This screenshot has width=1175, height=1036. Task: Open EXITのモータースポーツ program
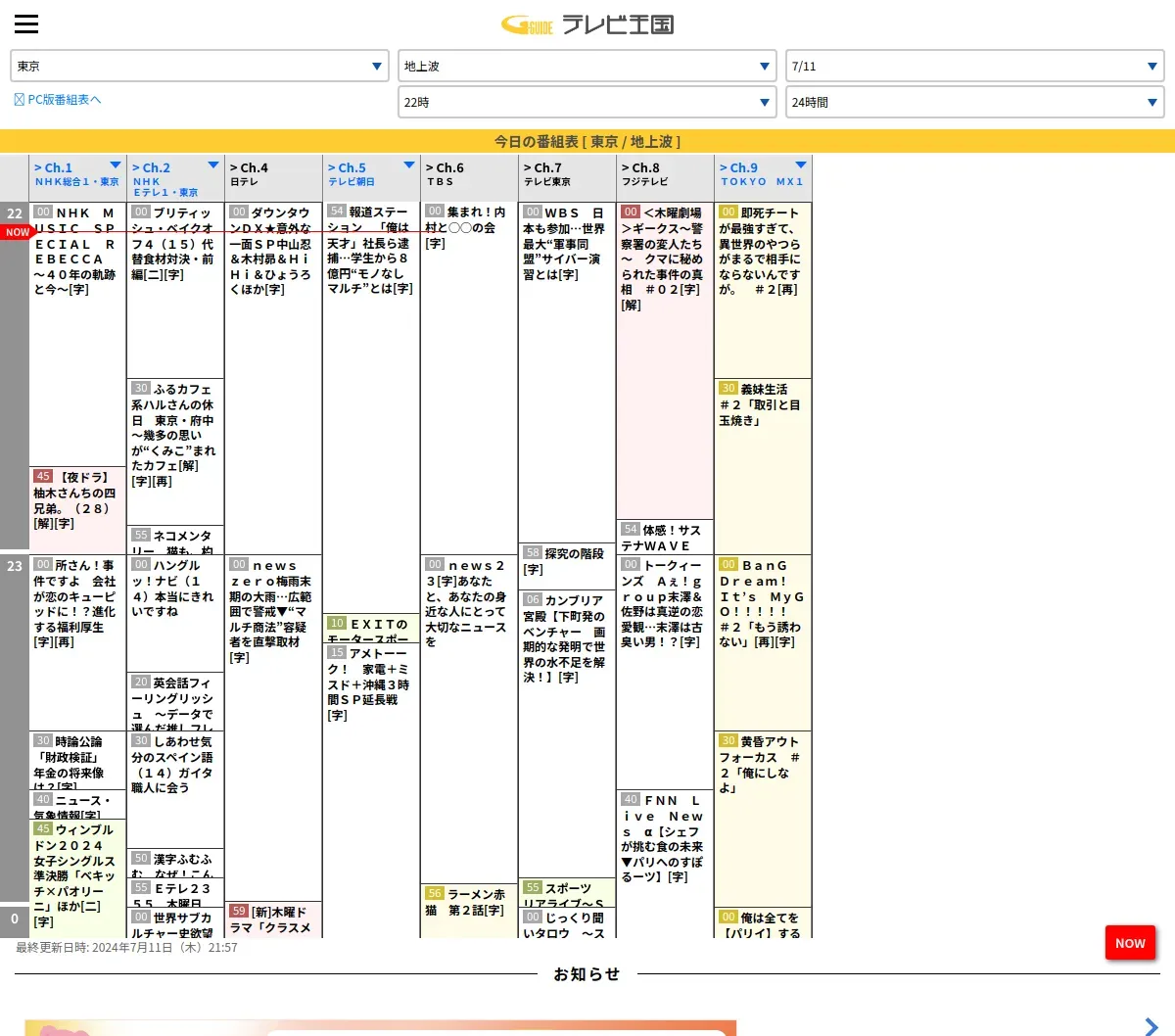[371, 628]
